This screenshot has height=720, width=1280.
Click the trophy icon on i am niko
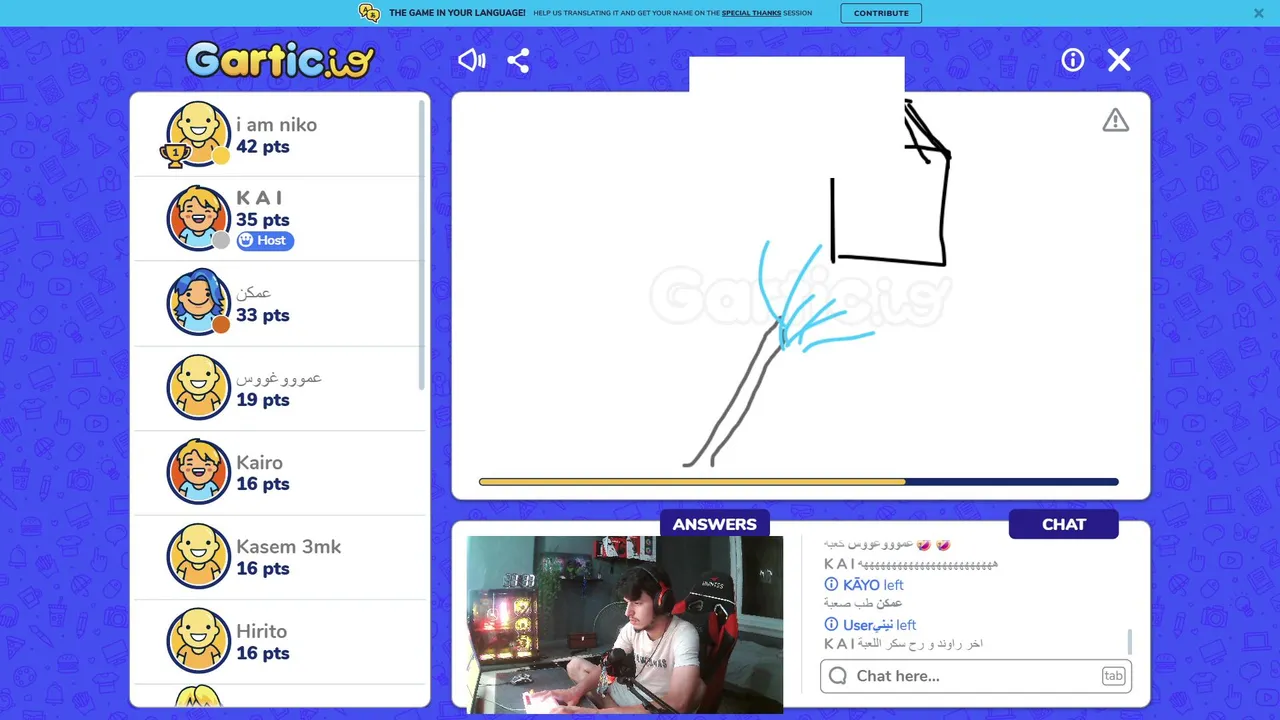174,154
